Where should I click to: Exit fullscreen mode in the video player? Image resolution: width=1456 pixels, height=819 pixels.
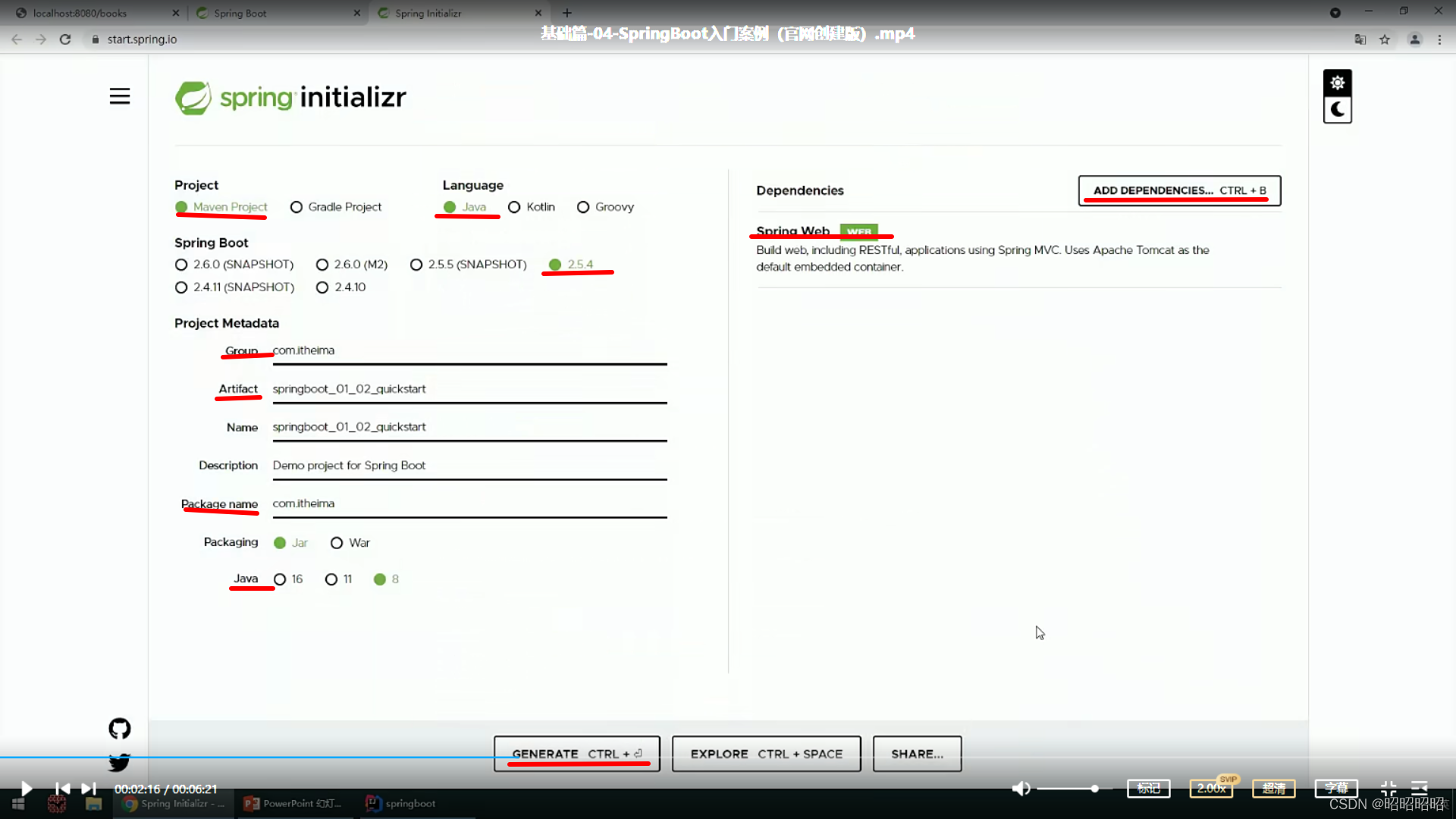coord(1389,789)
